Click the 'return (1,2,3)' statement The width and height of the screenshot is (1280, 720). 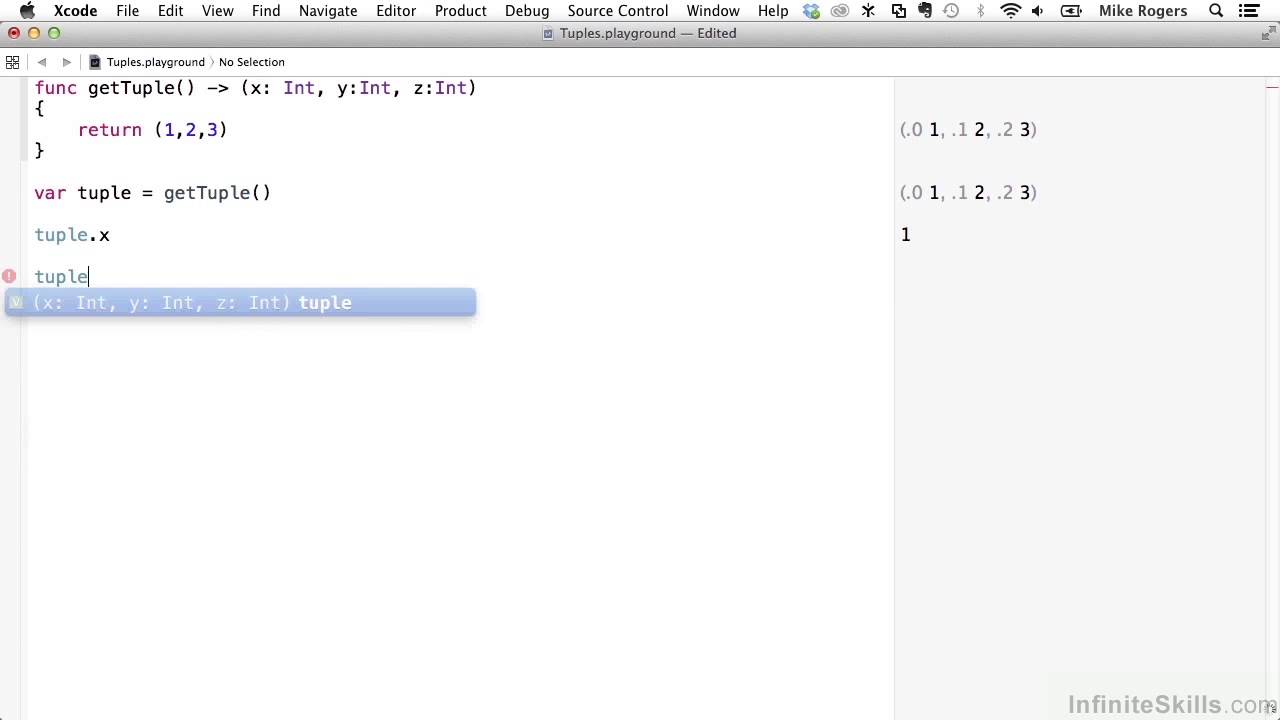click(153, 130)
